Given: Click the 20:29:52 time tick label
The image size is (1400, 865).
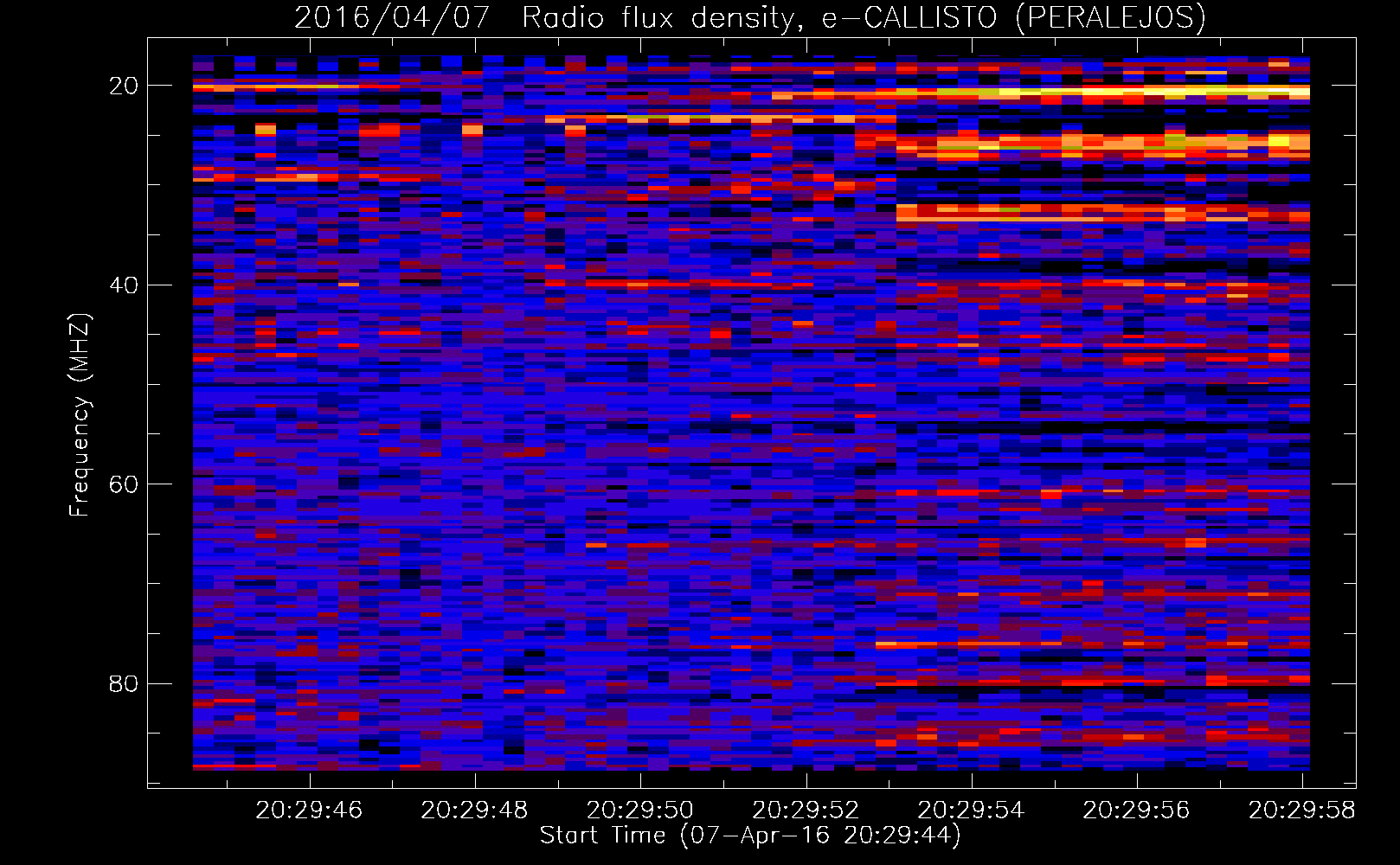Looking at the screenshot, I should tap(806, 811).
